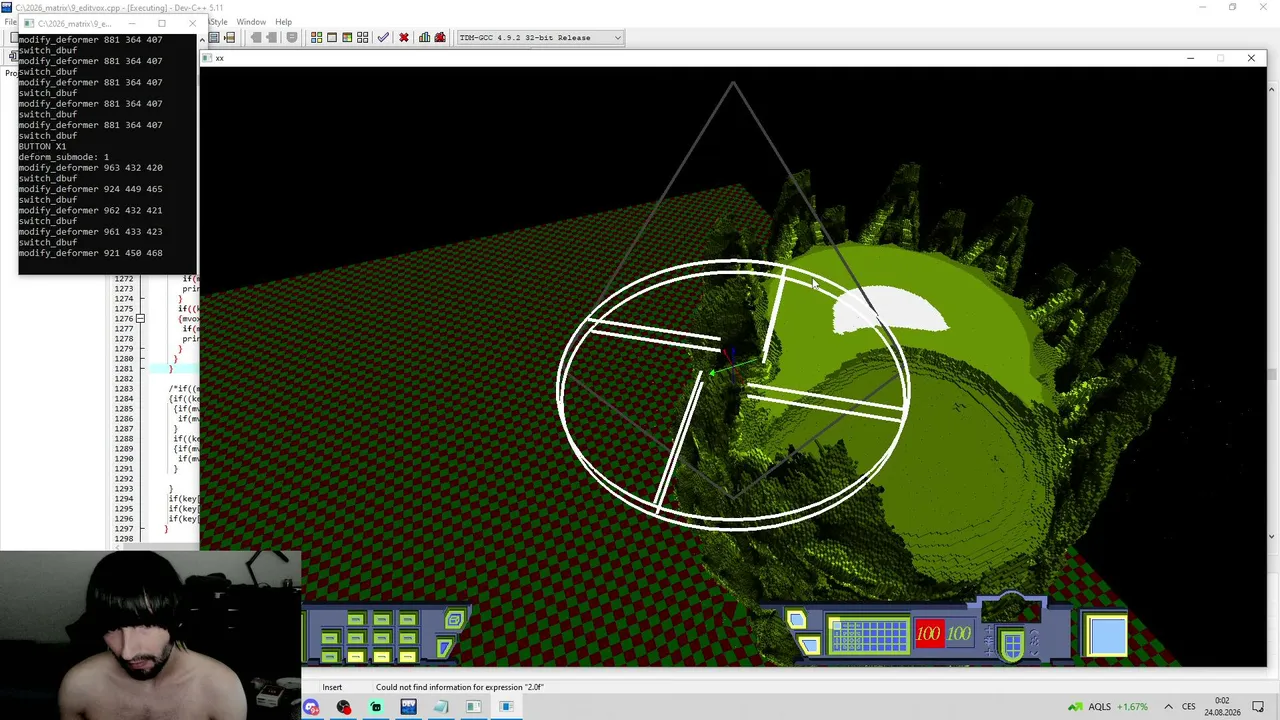1280x720 pixels.
Task: Click line number 1294 in the code gutter
Action: tap(124, 499)
